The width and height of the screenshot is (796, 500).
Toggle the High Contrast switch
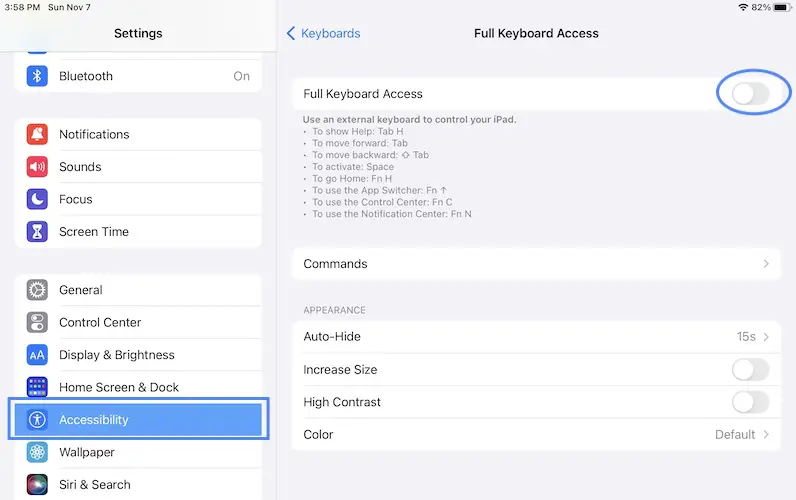pos(750,402)
